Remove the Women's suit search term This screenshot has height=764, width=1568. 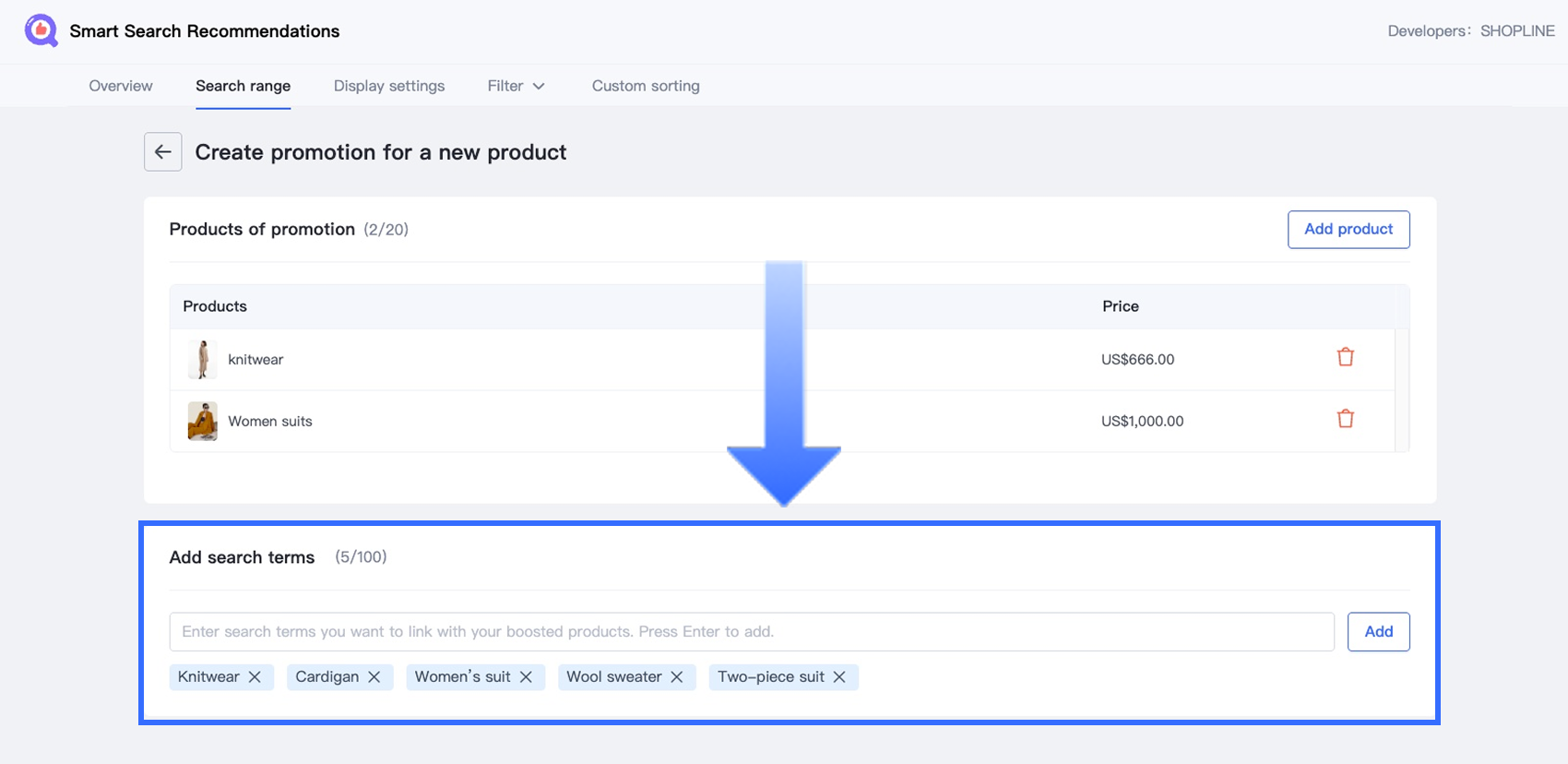click(526, 677)
